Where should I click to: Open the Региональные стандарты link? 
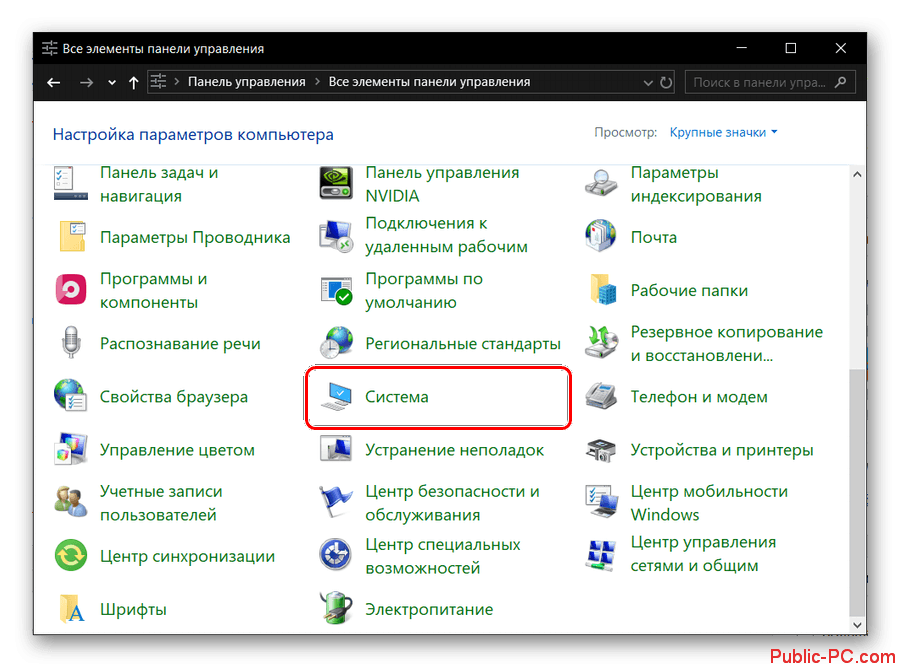click(462, 344)
